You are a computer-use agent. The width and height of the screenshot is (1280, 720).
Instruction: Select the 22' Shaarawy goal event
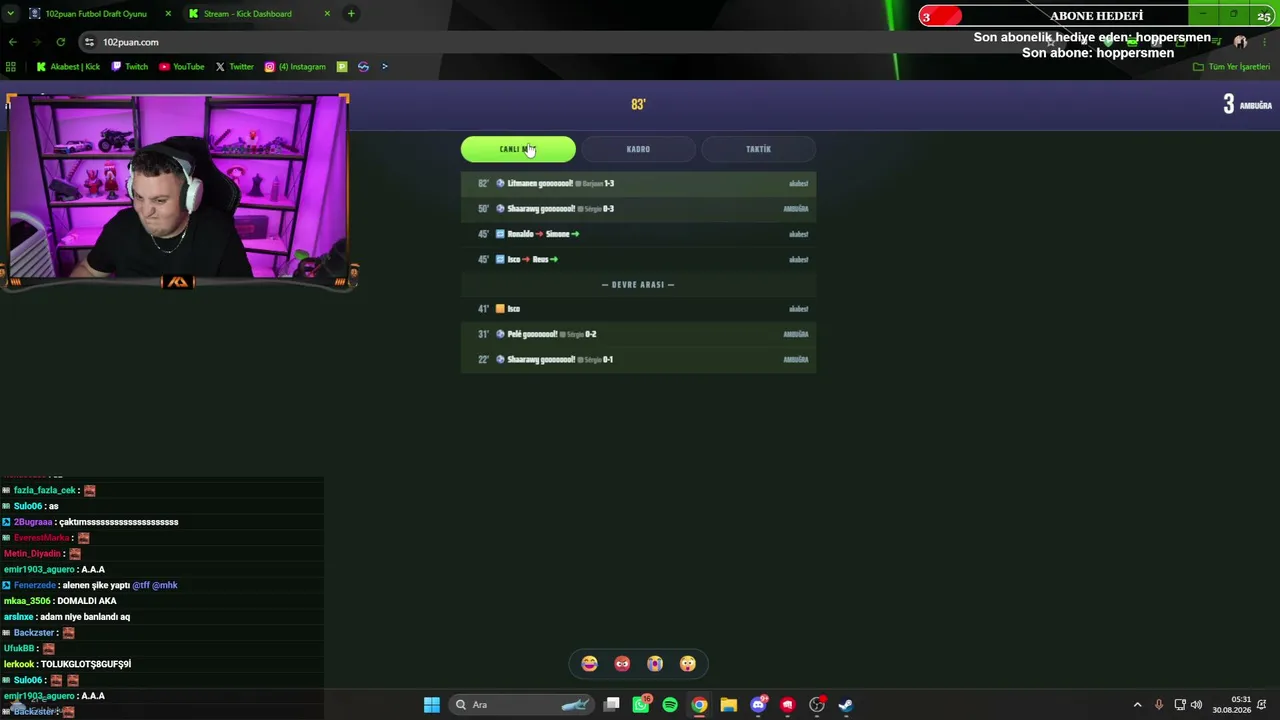click(638, 359)
